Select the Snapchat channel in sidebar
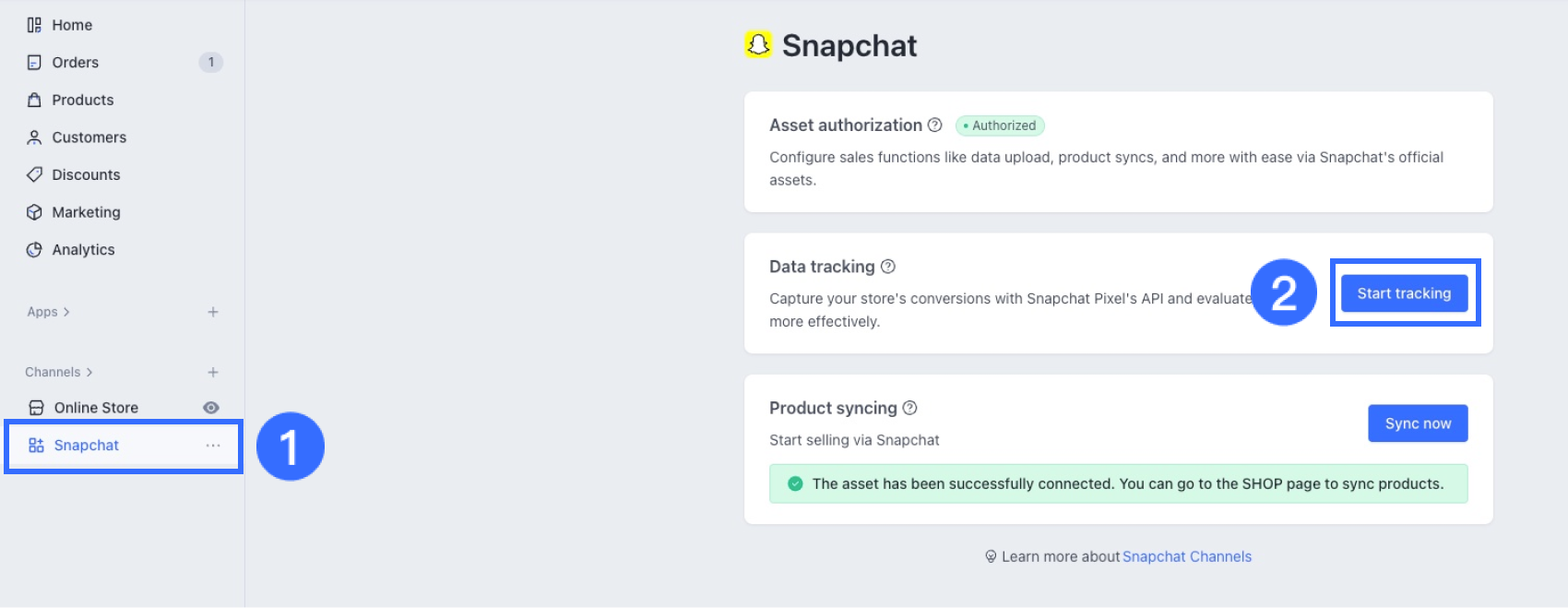1568x608 pixels. (x=87, y=446)
